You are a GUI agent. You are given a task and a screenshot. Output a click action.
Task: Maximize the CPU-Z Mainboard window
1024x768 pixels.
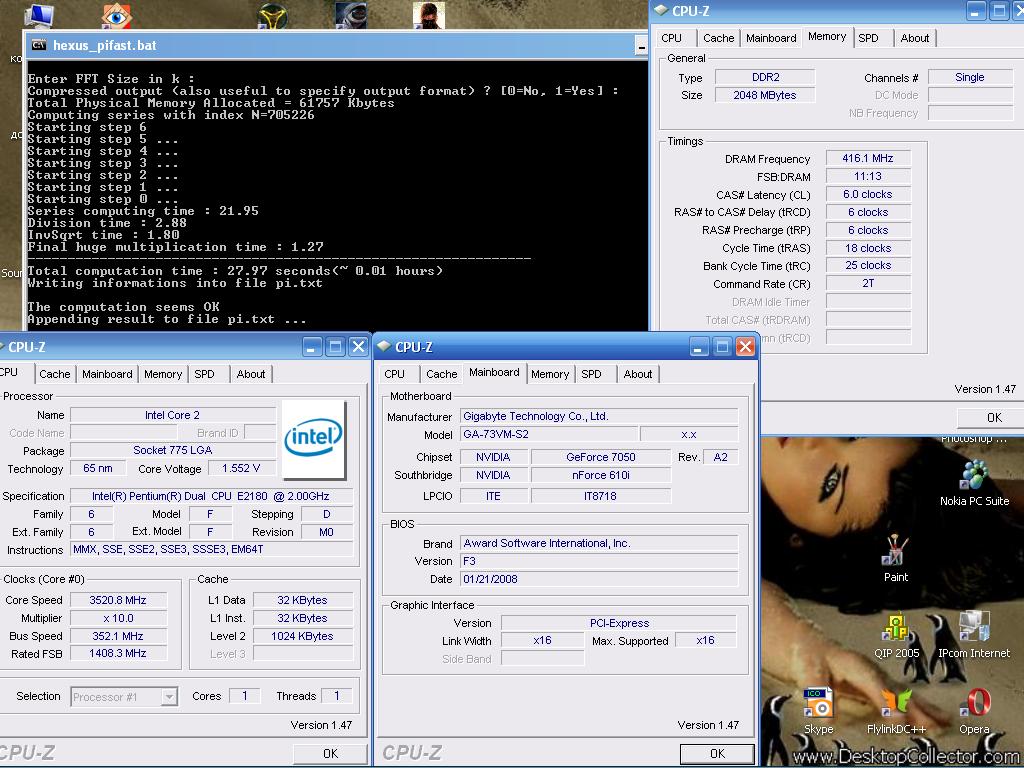click(x=722, y=346)
